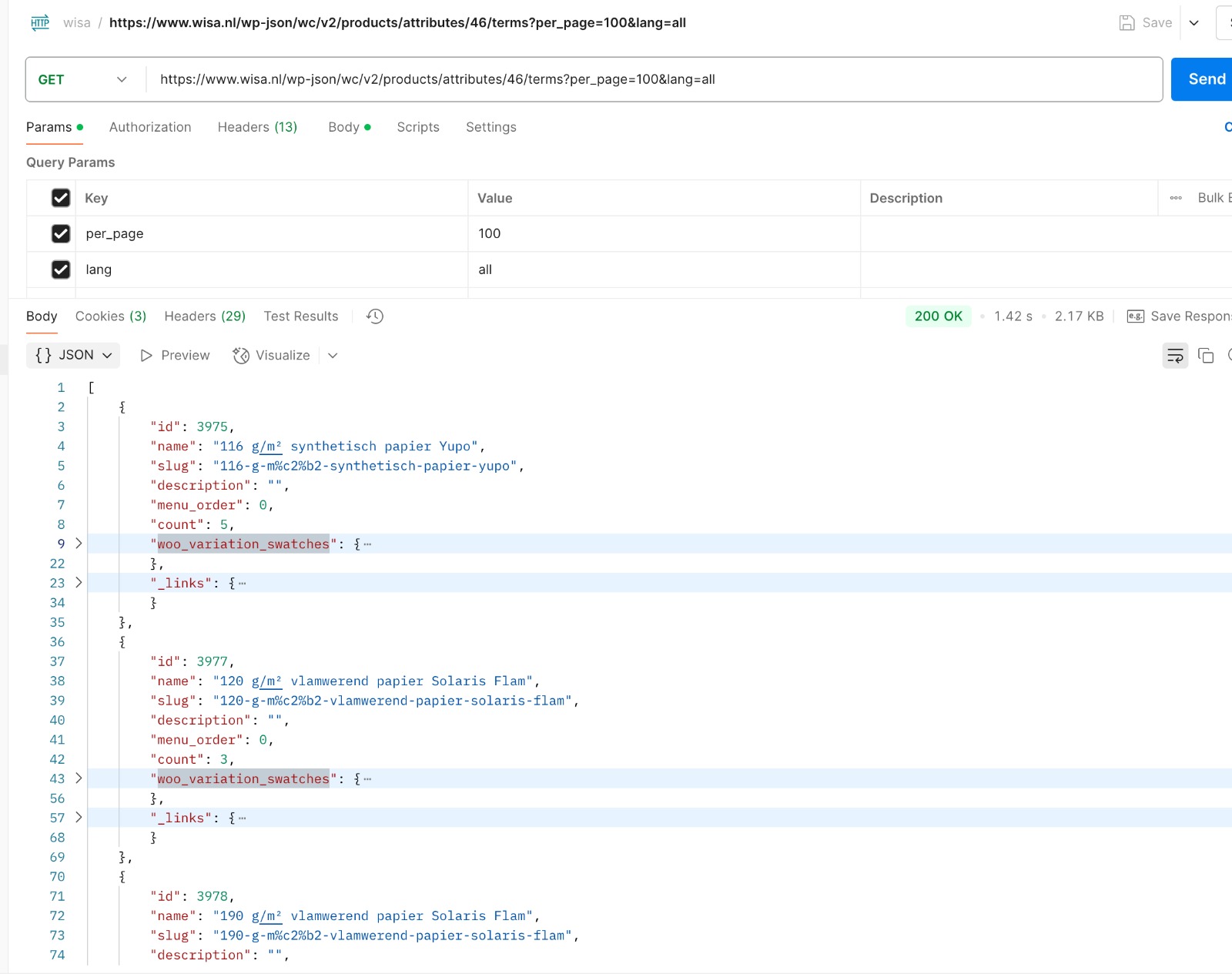
Task: Open the Settings tab
Action: [491, 127]
